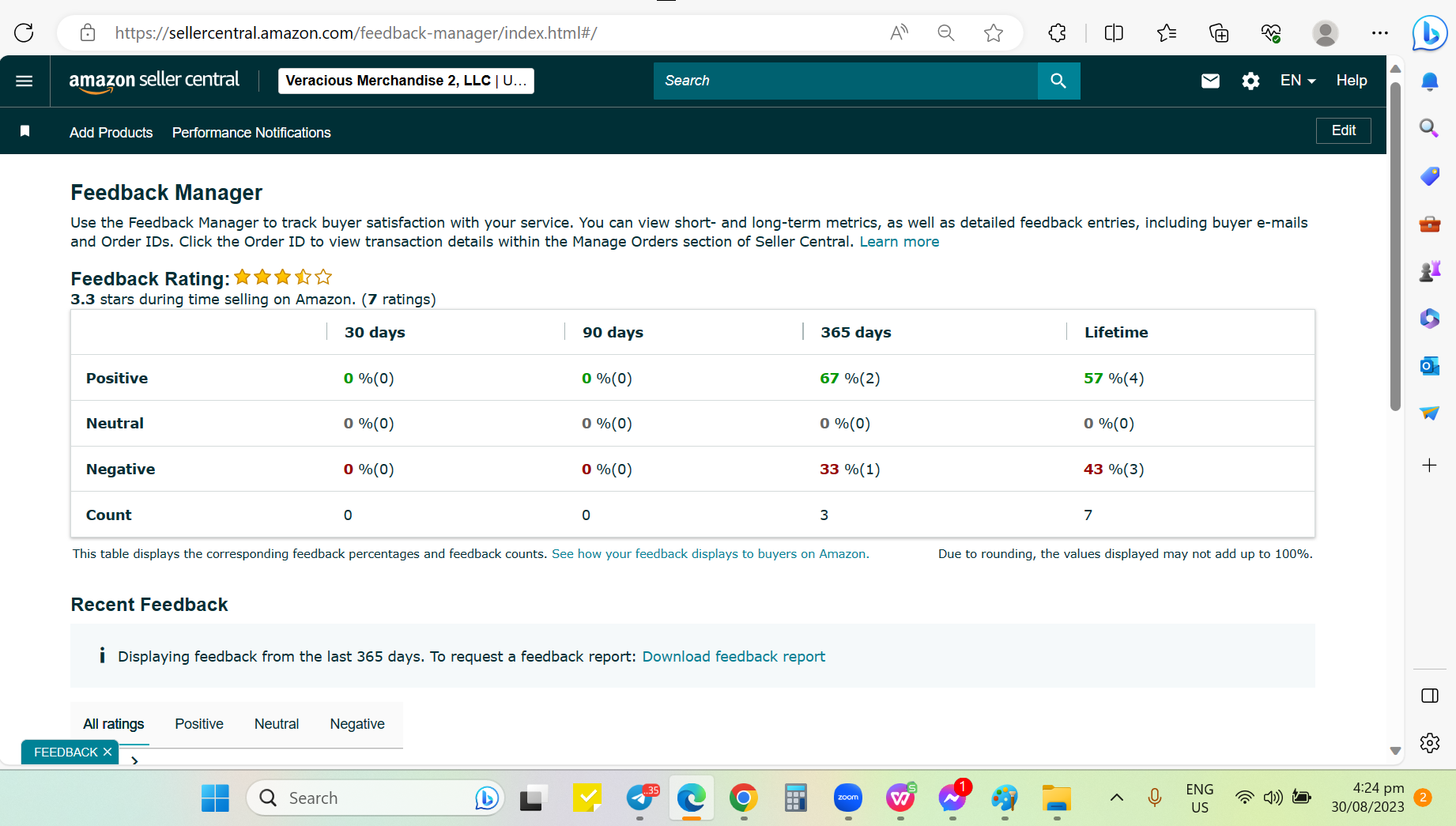Click the search magnifier button

(1058, 81)
